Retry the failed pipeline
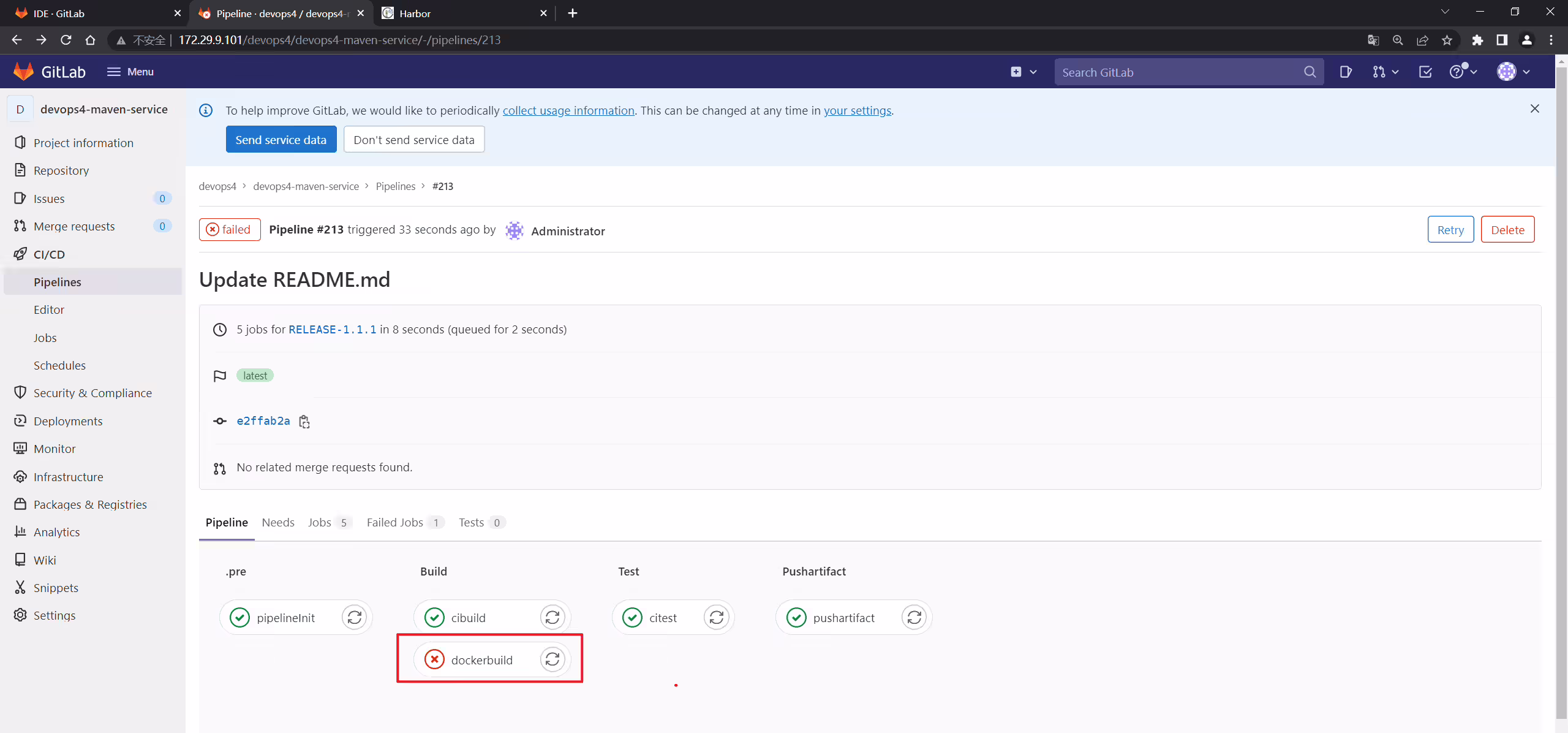 (x=1450, y=229)
